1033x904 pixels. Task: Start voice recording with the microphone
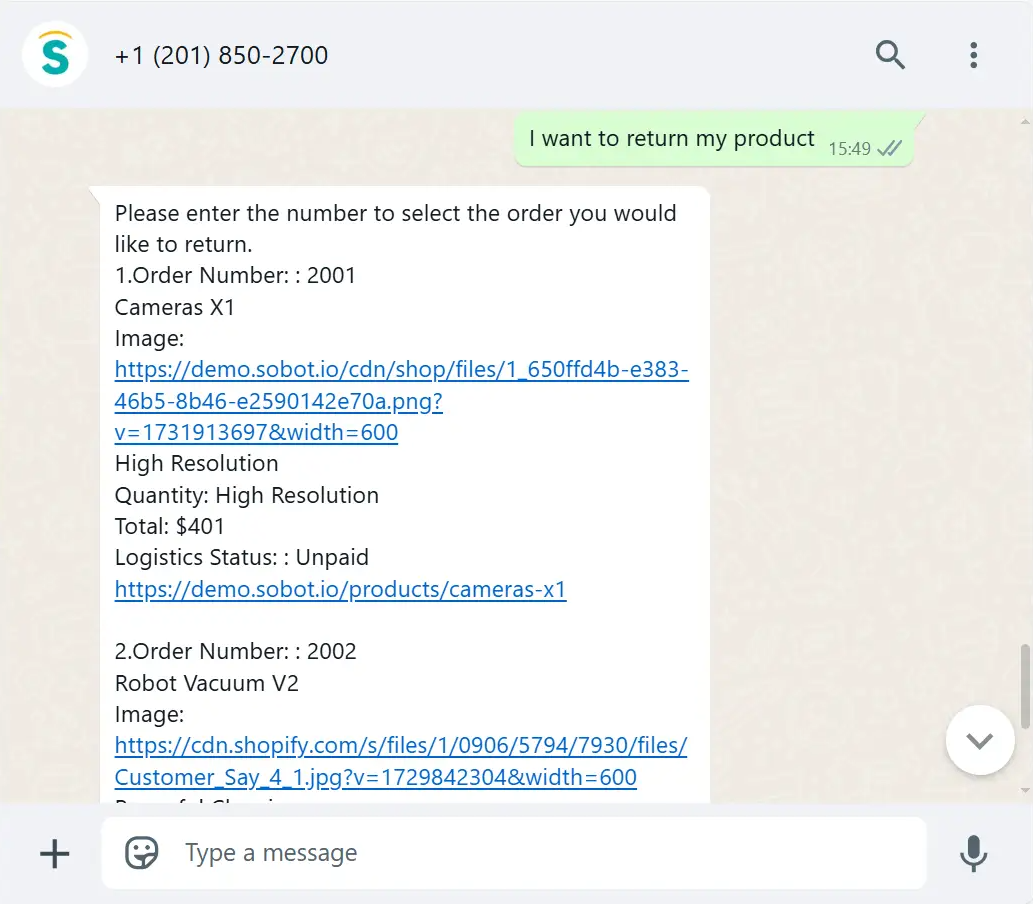pos(973,854)
